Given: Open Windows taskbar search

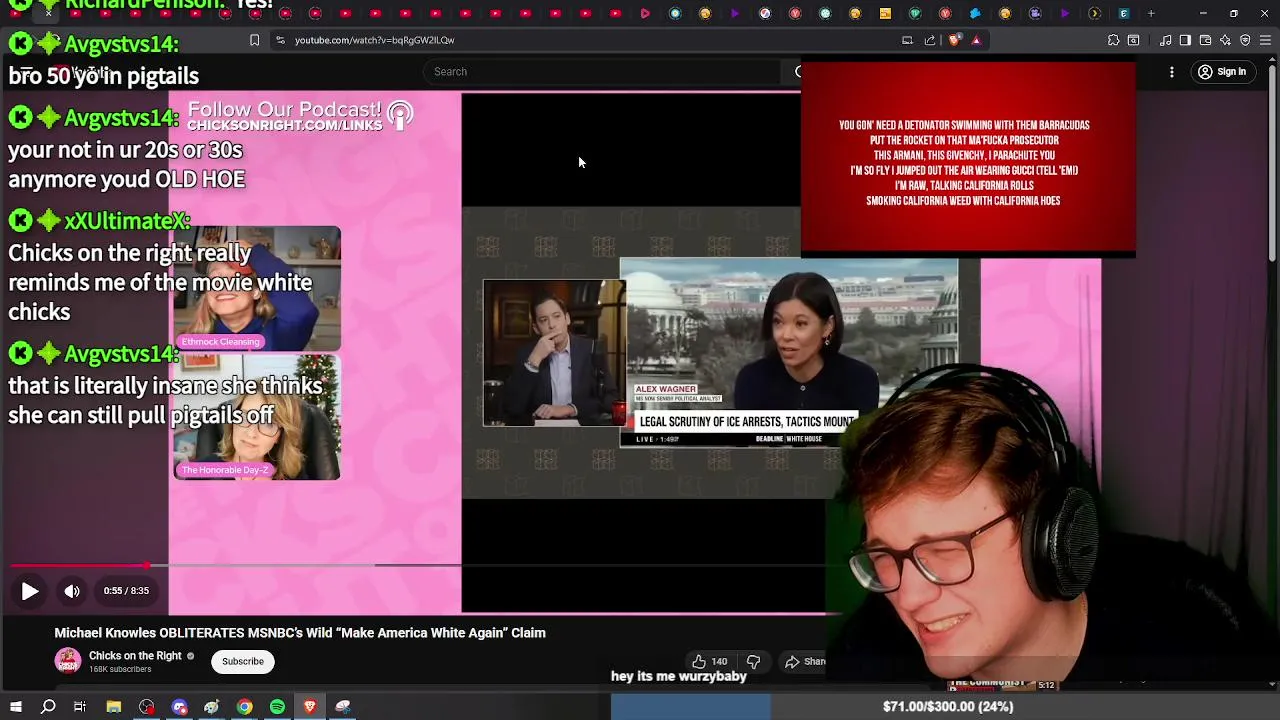Looking at the screenshot, I should pyautogui.click(x=48, y=707).
